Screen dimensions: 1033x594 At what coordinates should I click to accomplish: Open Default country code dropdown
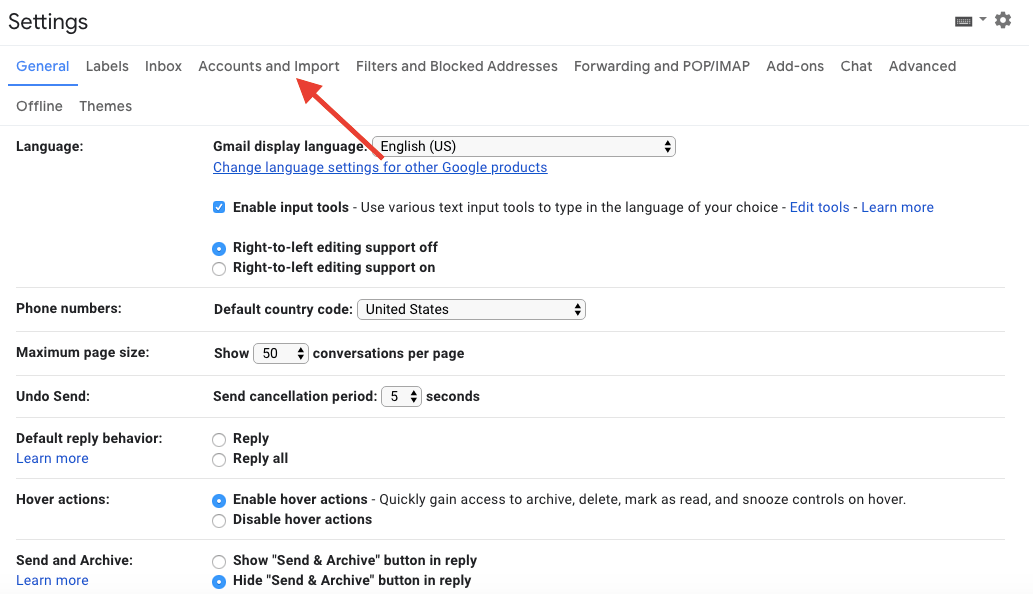click(471, 310)
